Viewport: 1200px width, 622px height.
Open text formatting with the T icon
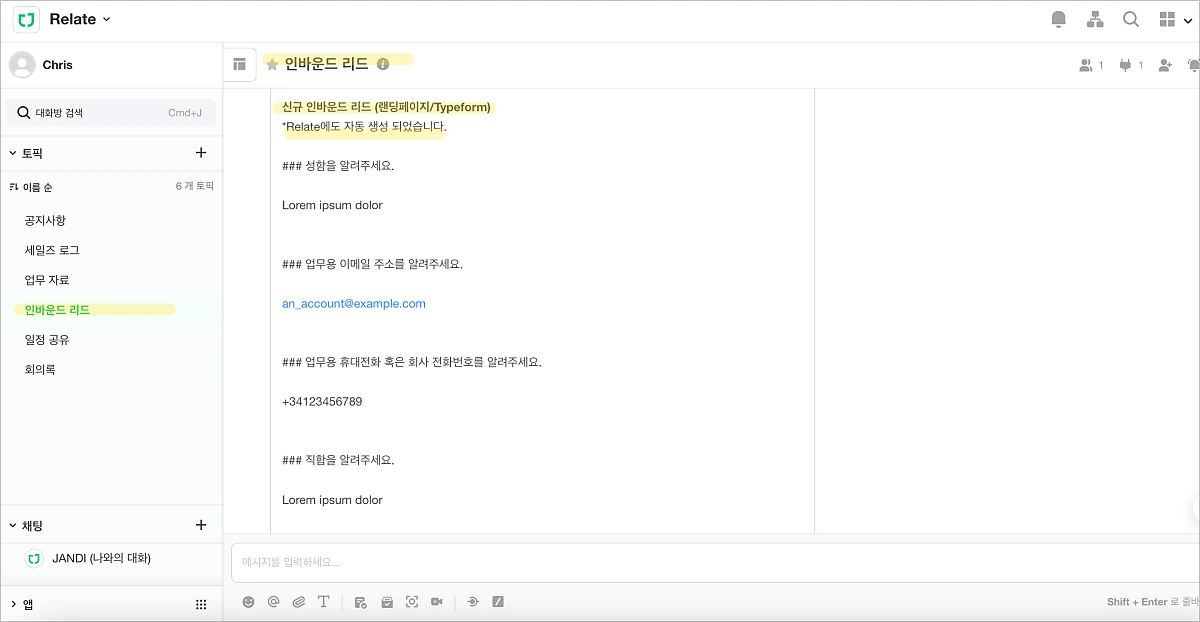324,601
